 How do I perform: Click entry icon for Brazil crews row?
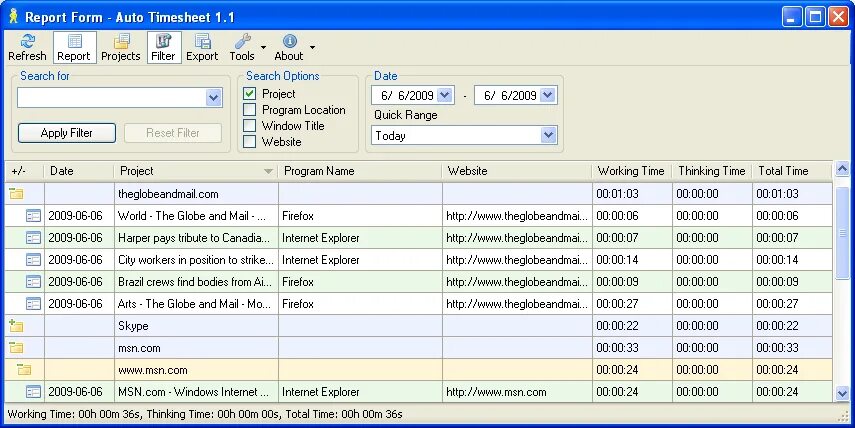pos(33,282)
